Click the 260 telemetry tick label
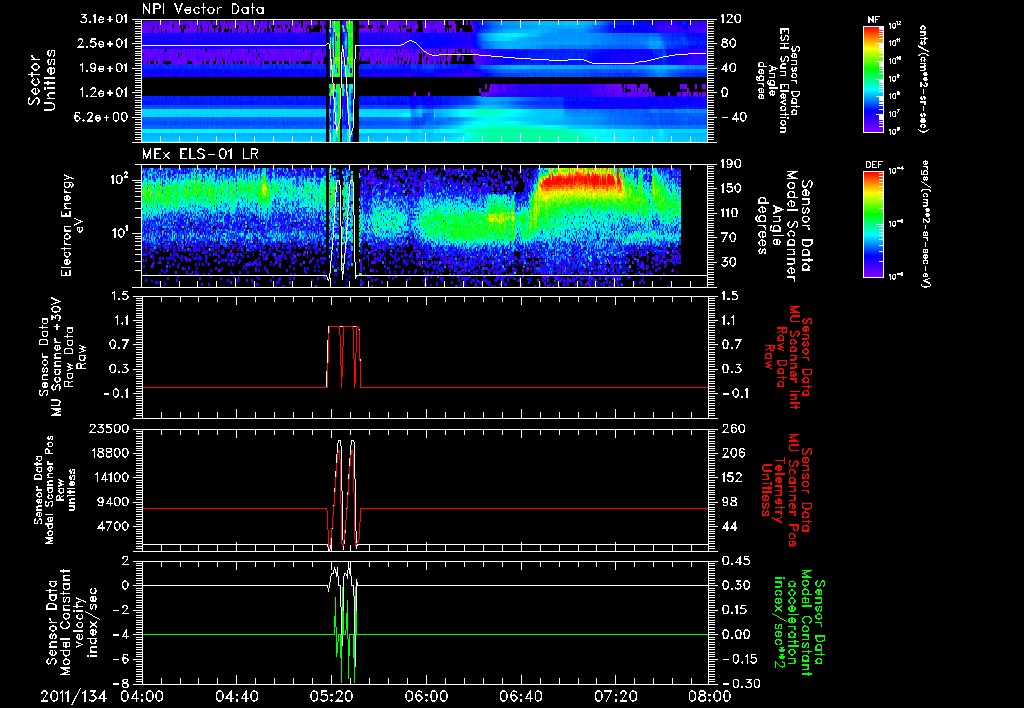 pyautogui.click(x=731, y=429)
